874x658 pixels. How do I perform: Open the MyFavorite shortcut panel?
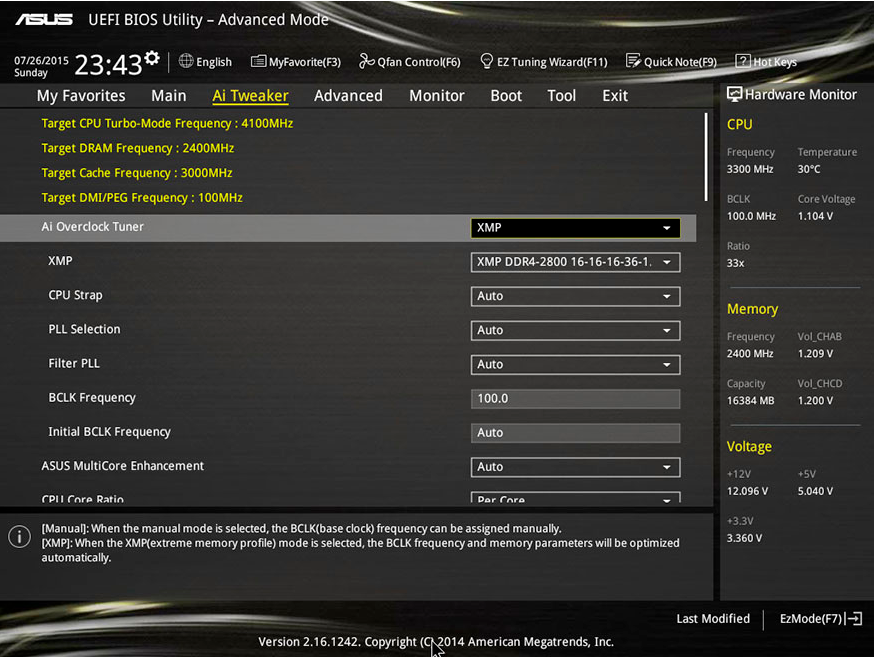pos(296,61)
